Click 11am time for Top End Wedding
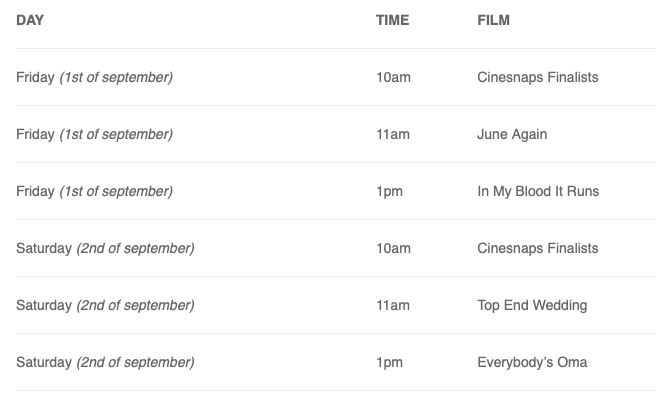Image resolution: width=656 pixels, height=402 pixels. pos(393,305)
